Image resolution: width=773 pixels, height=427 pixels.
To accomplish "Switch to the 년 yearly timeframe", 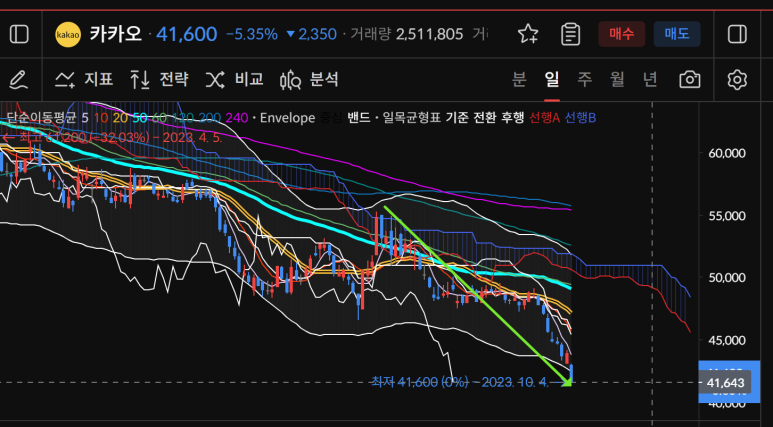I will pyautogui.click(x=650, y=79).
